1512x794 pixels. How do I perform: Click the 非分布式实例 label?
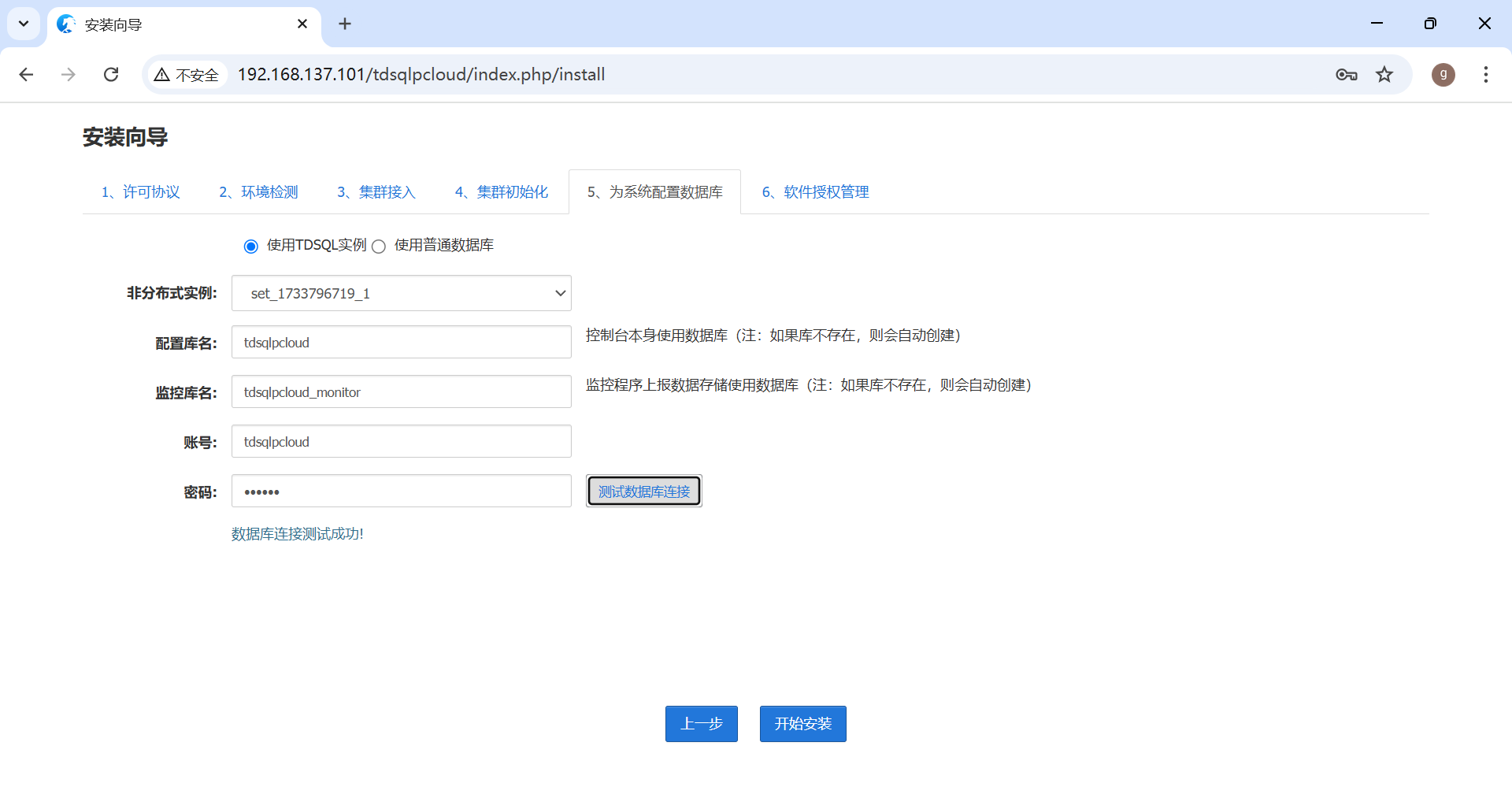[172, 293]
